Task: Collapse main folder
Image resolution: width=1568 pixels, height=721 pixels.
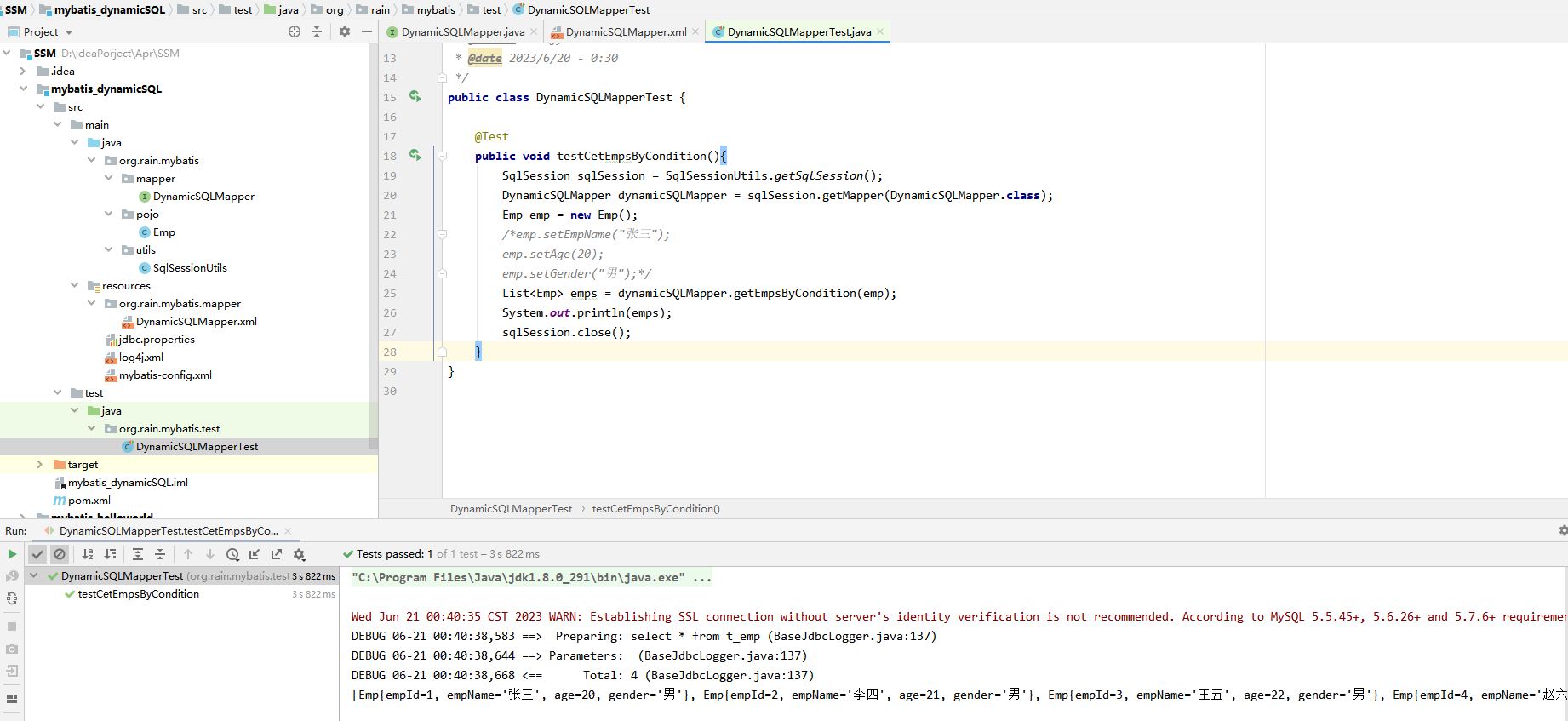Action: tap(57, 124)
